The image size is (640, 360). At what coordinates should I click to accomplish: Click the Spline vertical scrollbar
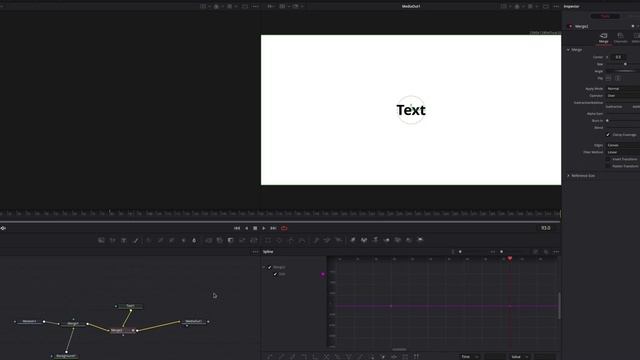click(x=559, y=305)
